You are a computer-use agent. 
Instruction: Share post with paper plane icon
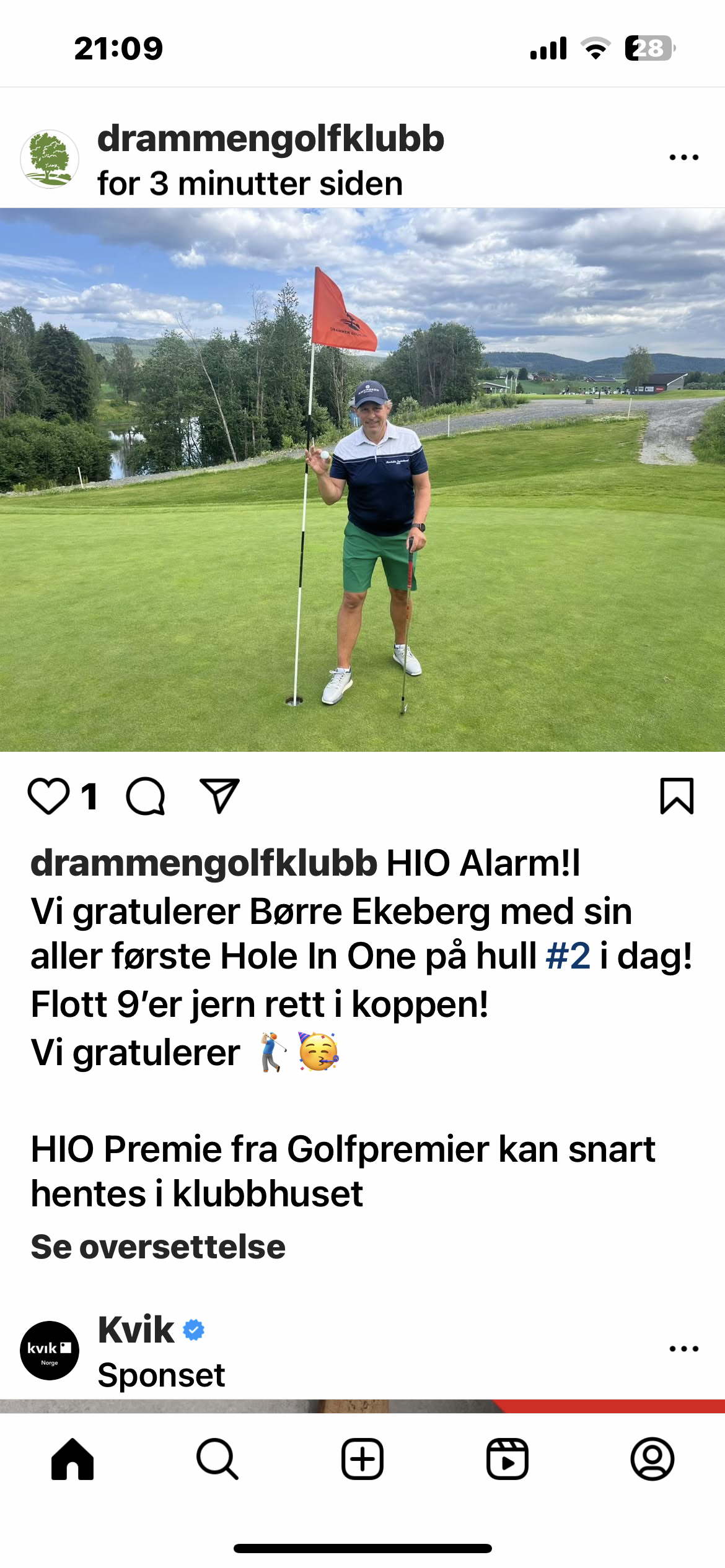219,796
